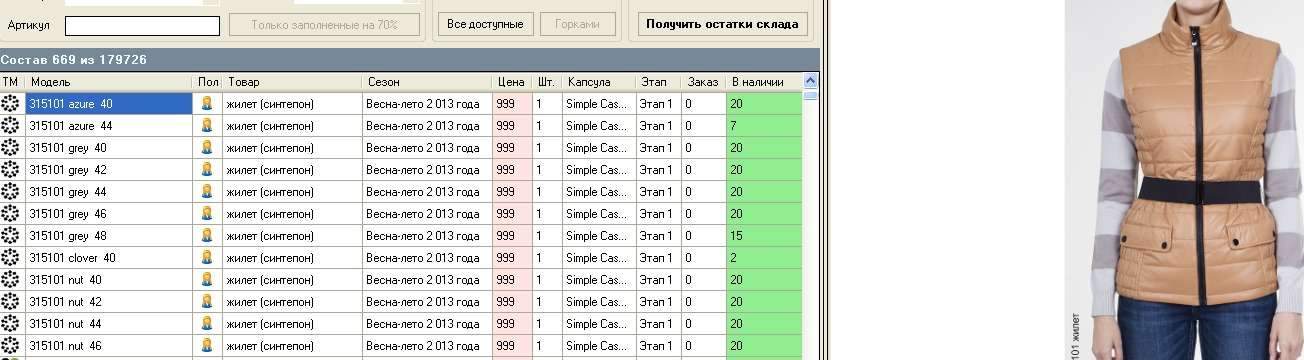1304x360 pixels.
Task: Click the Получить остатки склада button
Action: (722, 24)
